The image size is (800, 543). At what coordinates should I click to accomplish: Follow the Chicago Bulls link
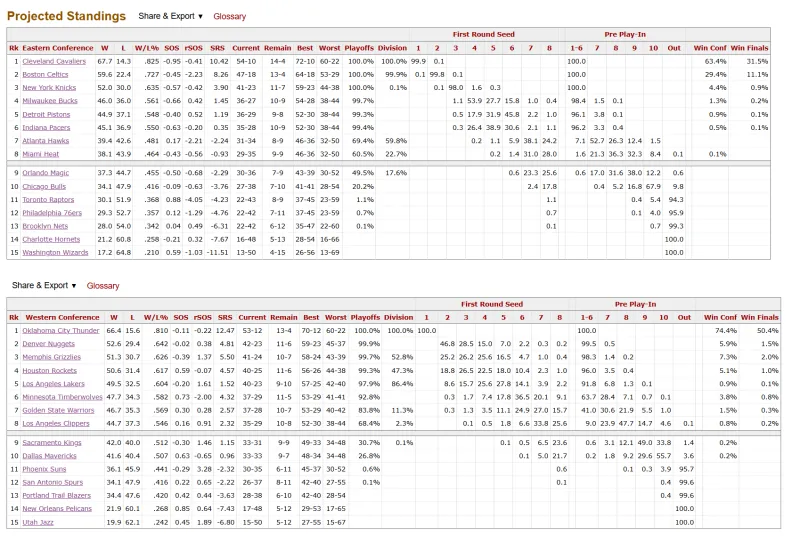44,187
